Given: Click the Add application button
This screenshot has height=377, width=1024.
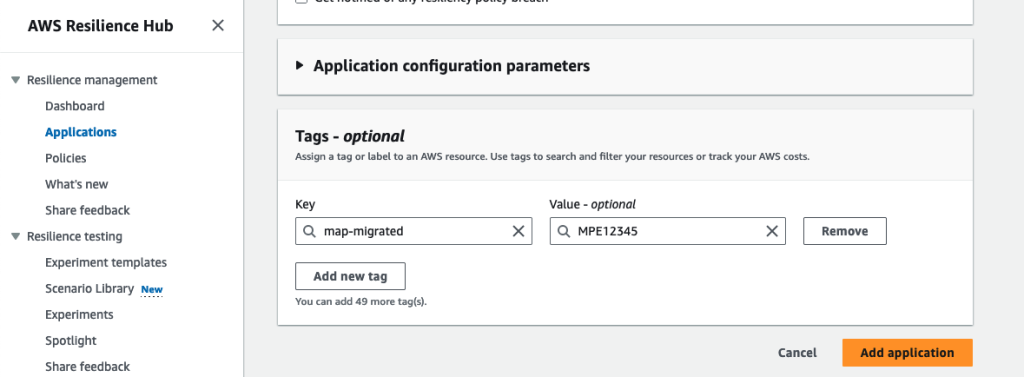Looking at the screenshot, I should point(907,353).
